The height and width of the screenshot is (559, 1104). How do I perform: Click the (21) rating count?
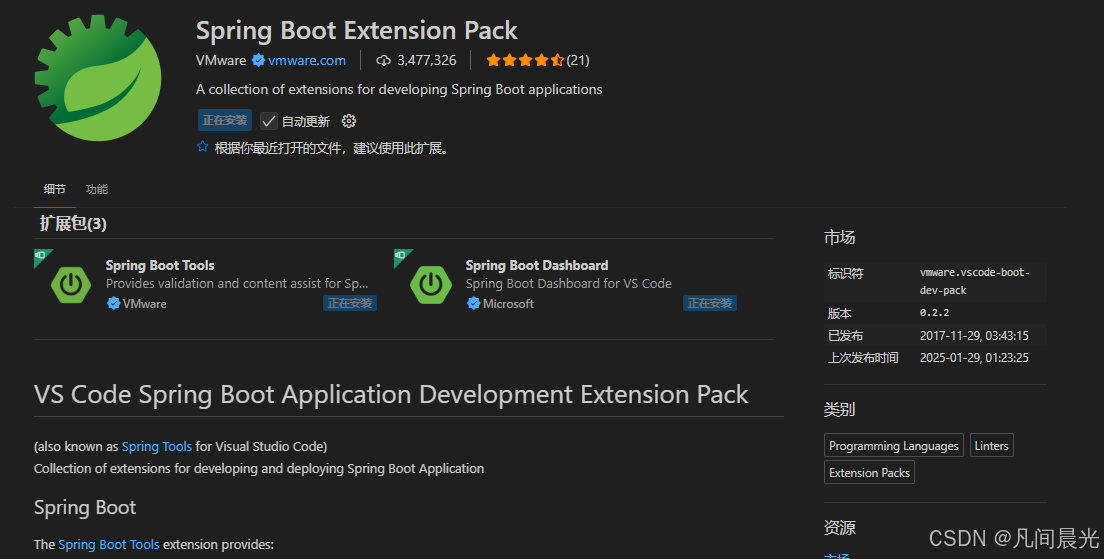(578, 61)
